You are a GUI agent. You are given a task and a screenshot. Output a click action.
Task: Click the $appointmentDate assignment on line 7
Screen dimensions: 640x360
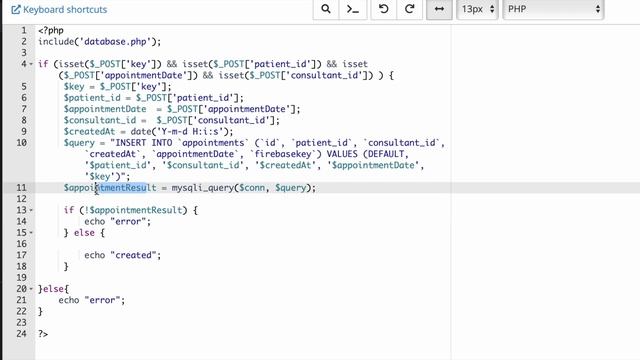tap(182, 109)
